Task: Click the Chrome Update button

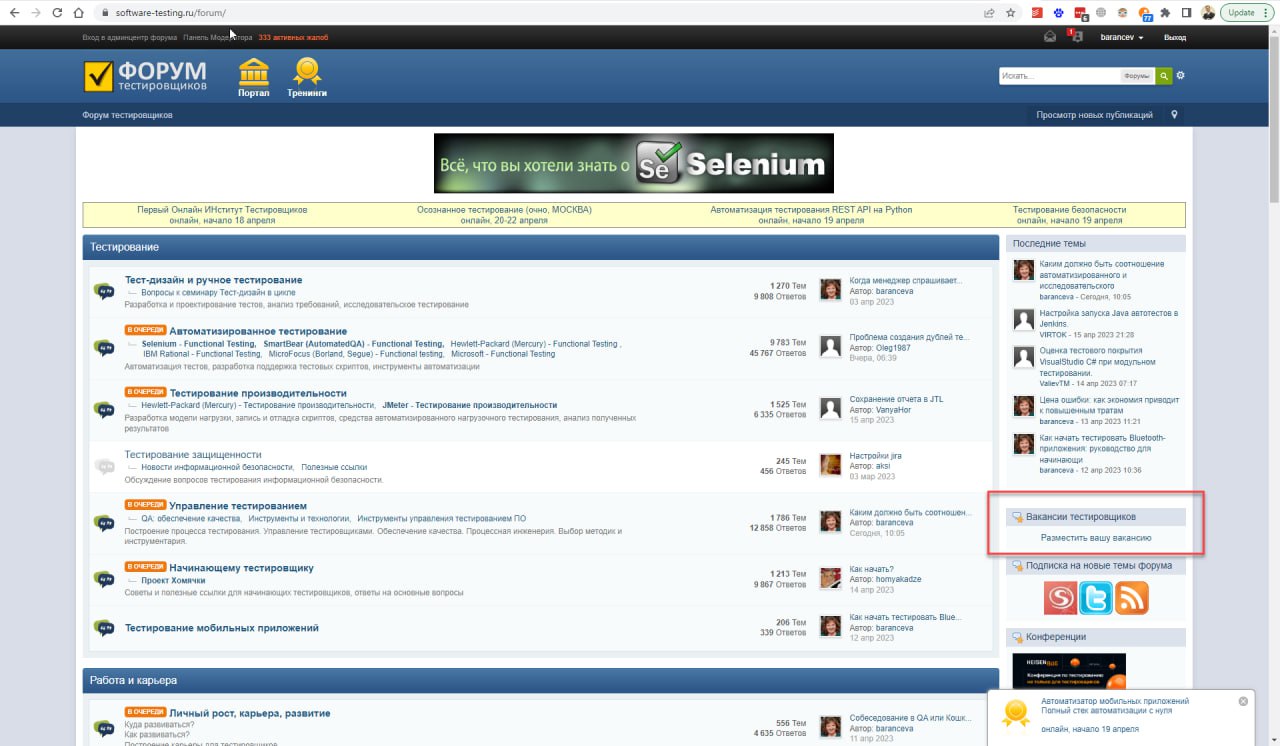Action: [x=1247, y=13]
